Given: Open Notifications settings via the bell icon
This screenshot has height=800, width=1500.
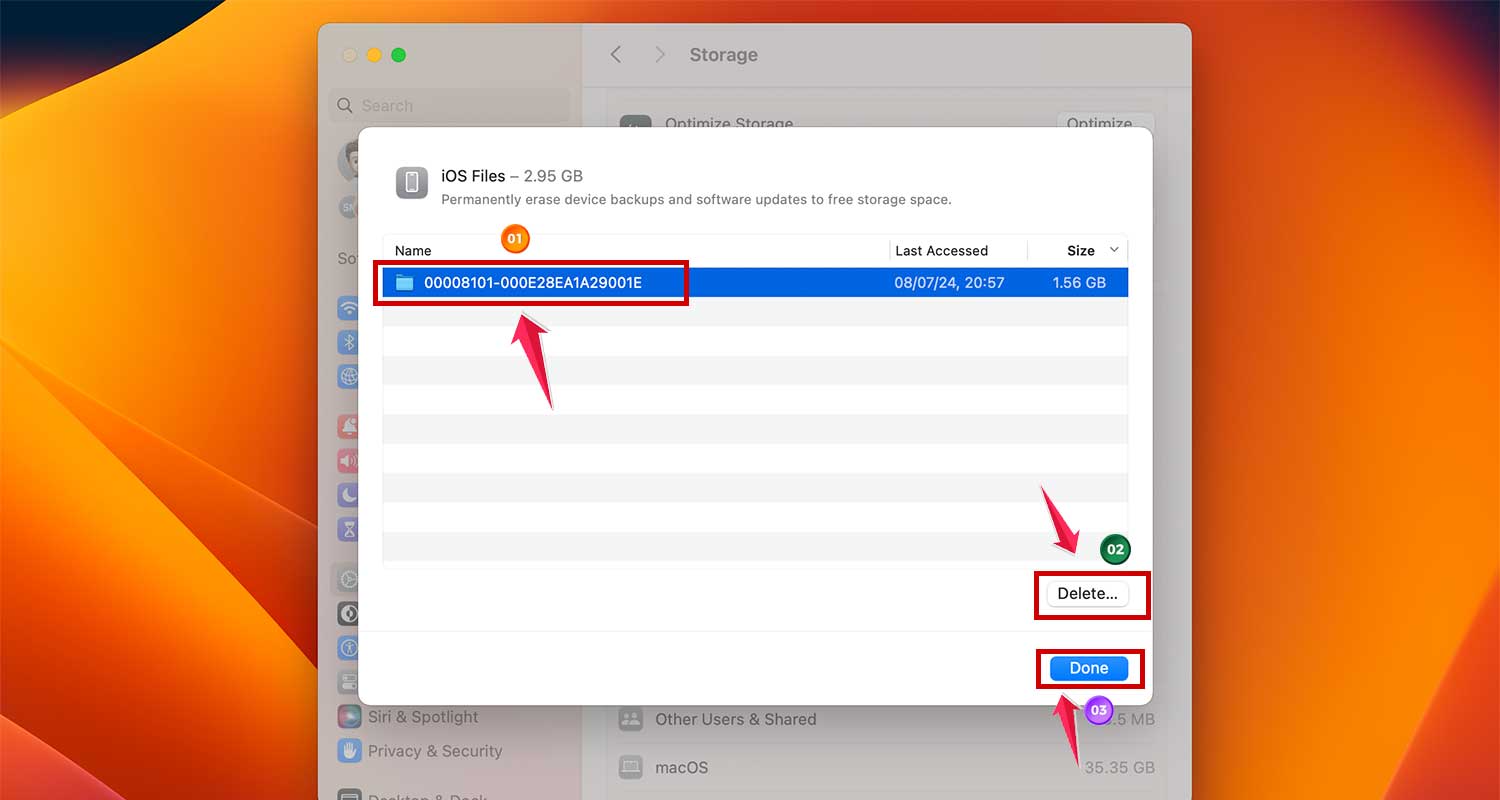Looking at the screenshot, I should pyautogui.click(x=348, y=424).
